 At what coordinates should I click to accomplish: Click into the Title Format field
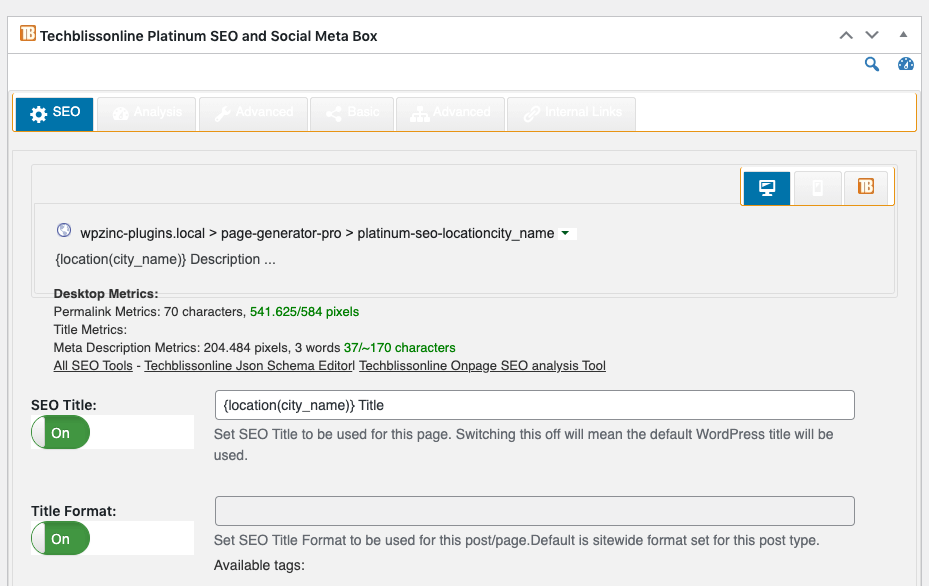[x=534, y=511]
